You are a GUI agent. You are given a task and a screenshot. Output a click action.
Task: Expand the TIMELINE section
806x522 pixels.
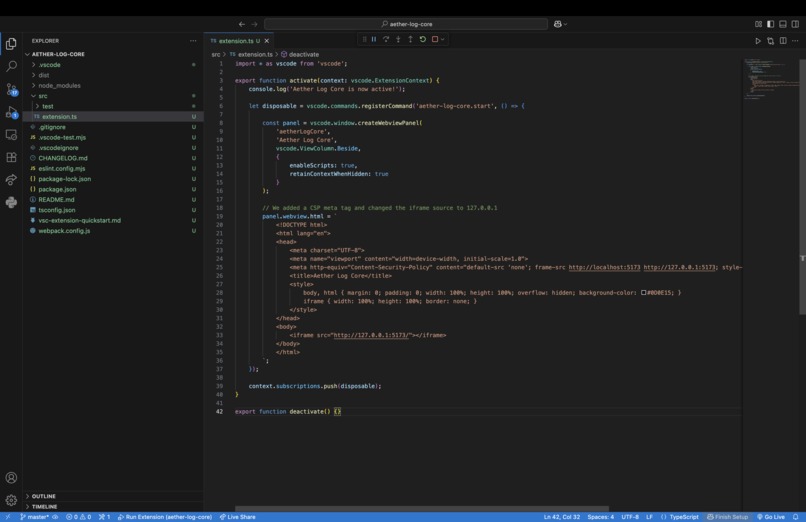44,507
